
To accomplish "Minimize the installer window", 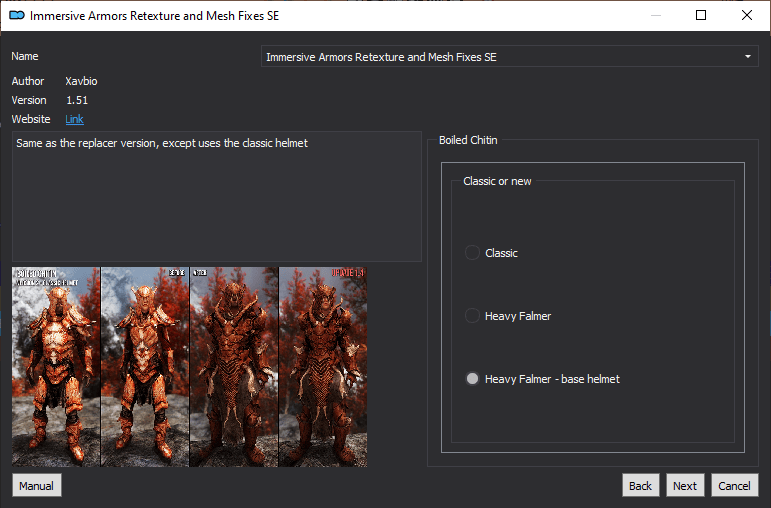I will [x=655, y=15].
